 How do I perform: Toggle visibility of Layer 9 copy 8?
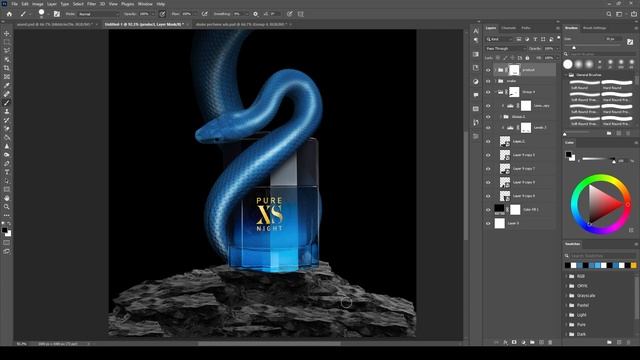pos(488,155)
